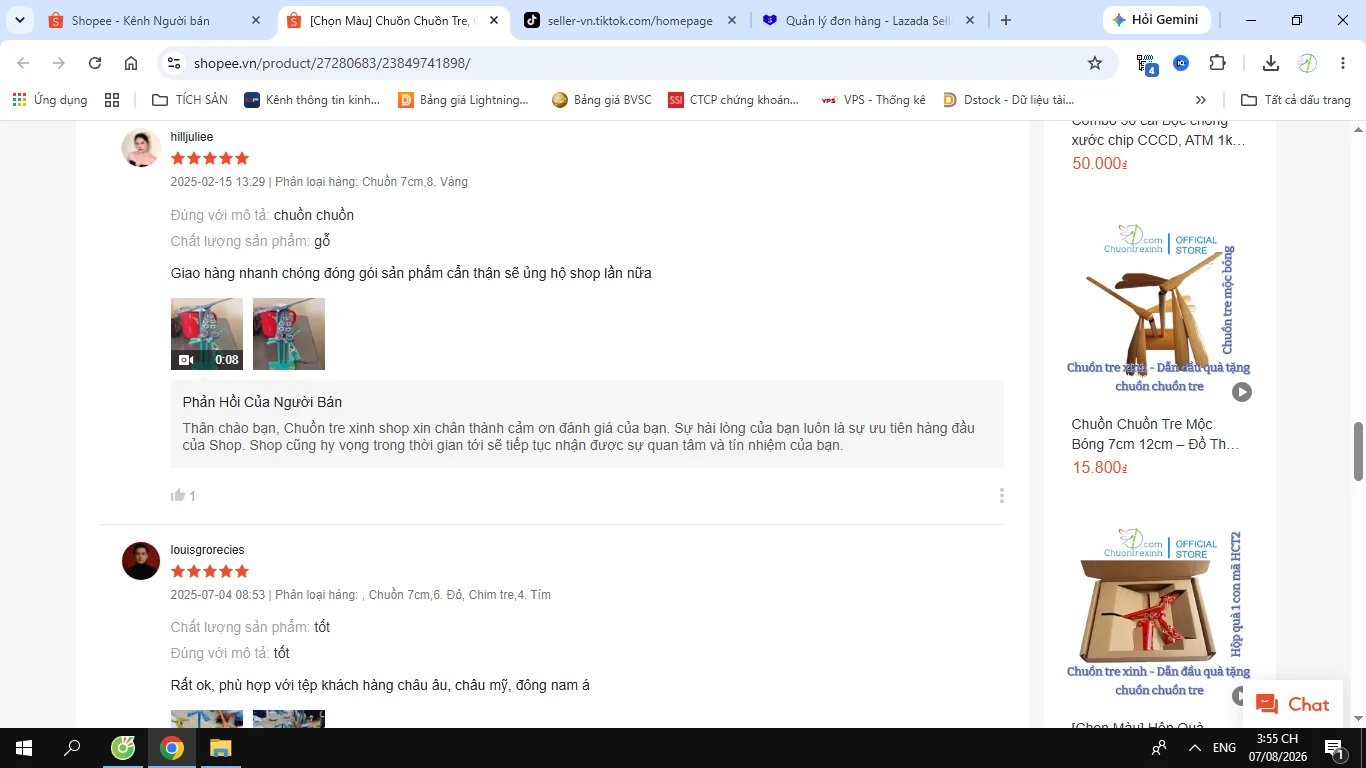This screenshot has width=1366, height=768.
Task: Open Bảng giá BVSC bookmark
Action: coord(602,100)
